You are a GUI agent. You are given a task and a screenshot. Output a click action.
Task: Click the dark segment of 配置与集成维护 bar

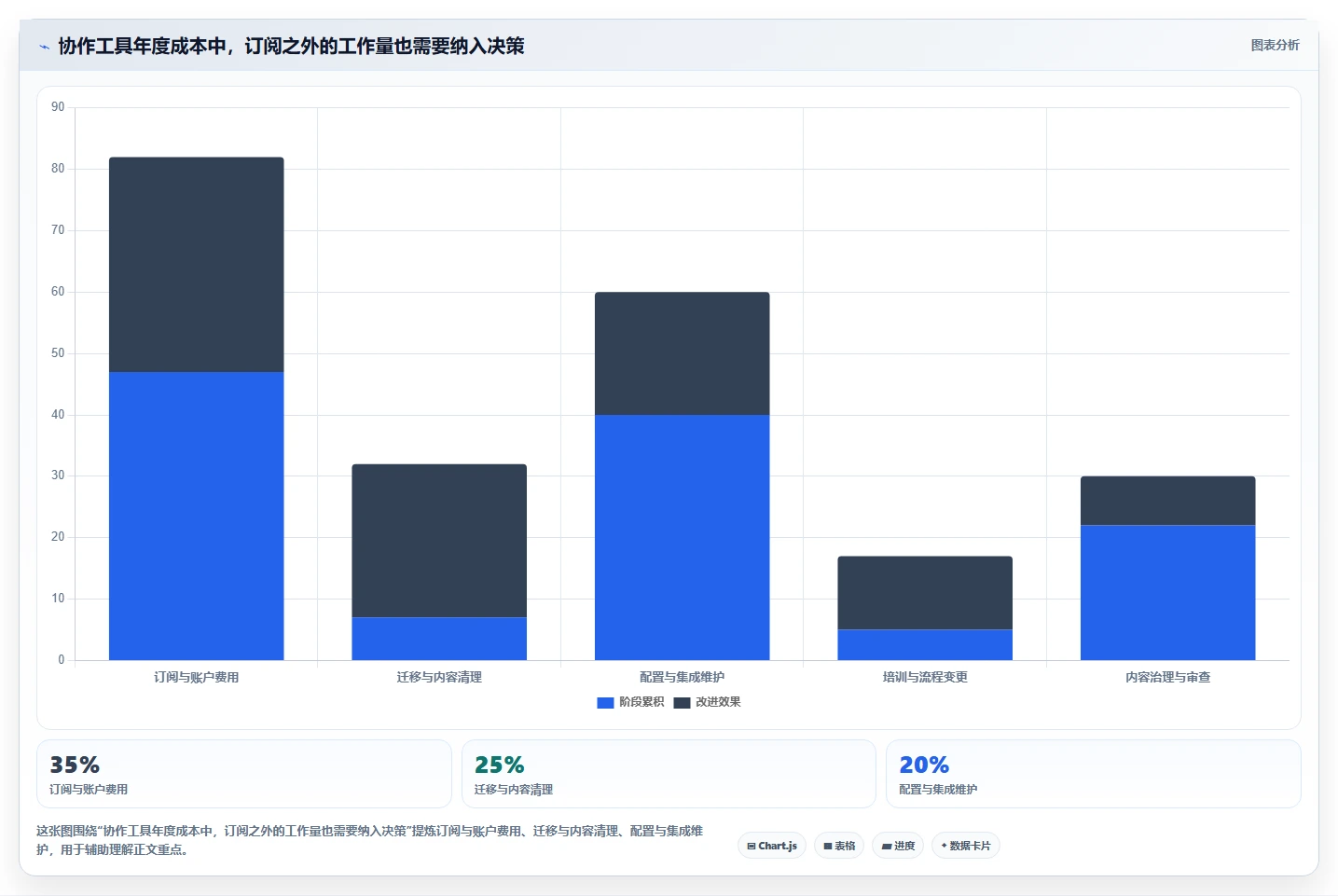tap(683, 353)
